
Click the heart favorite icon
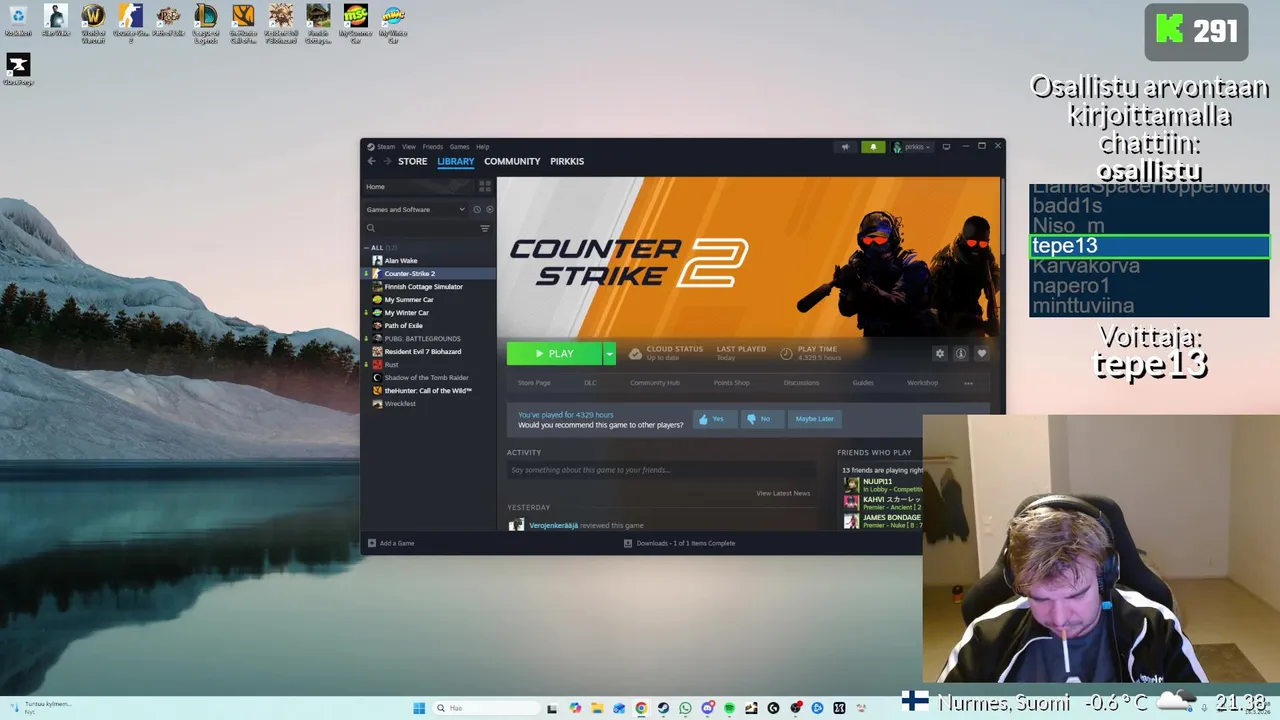[x=981, y=353]
